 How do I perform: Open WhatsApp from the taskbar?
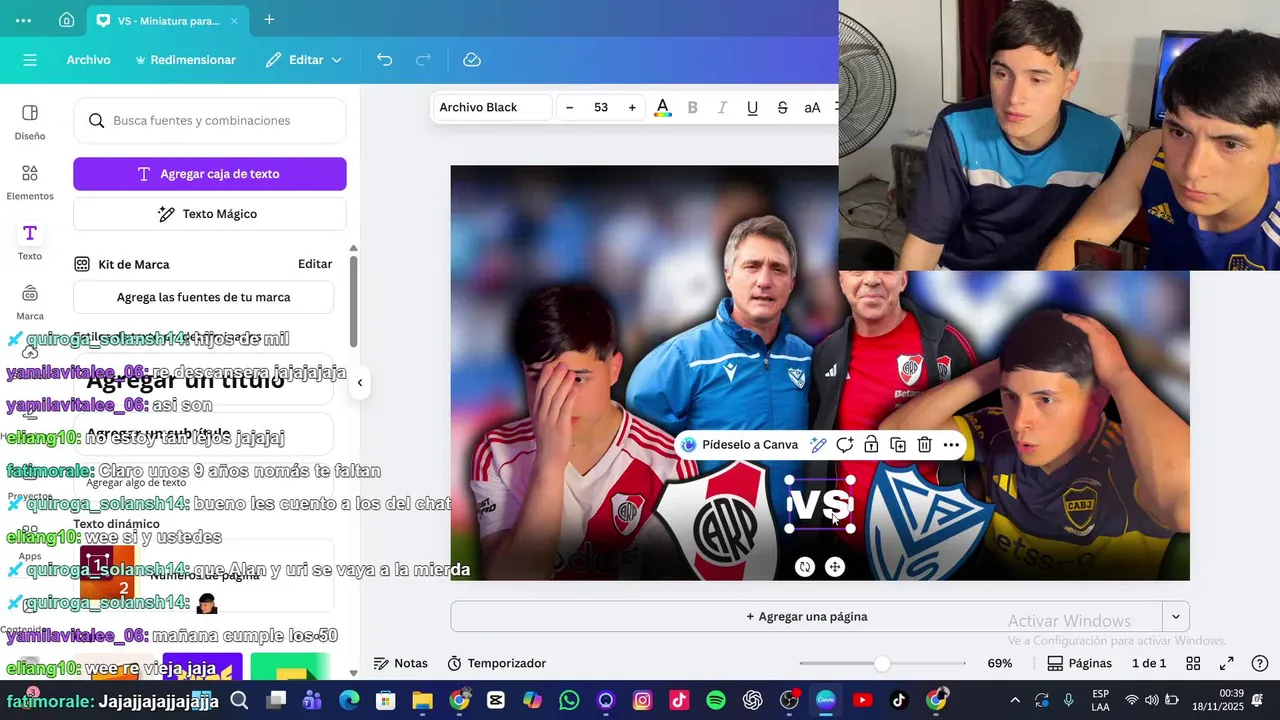[x=569, y=700]
